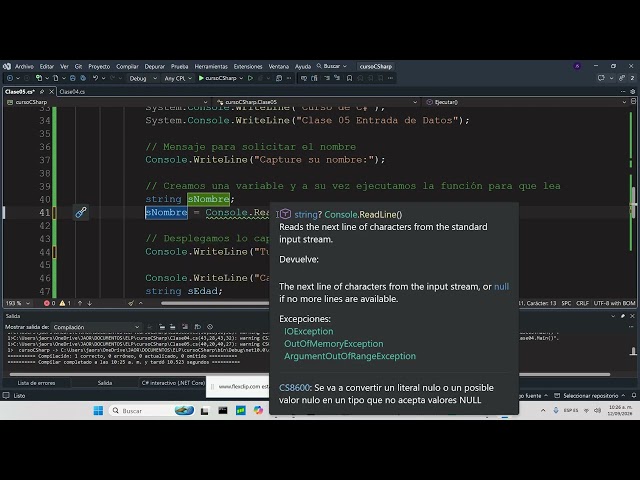Go to previous issue with up arrow

(x=80, y=303)
